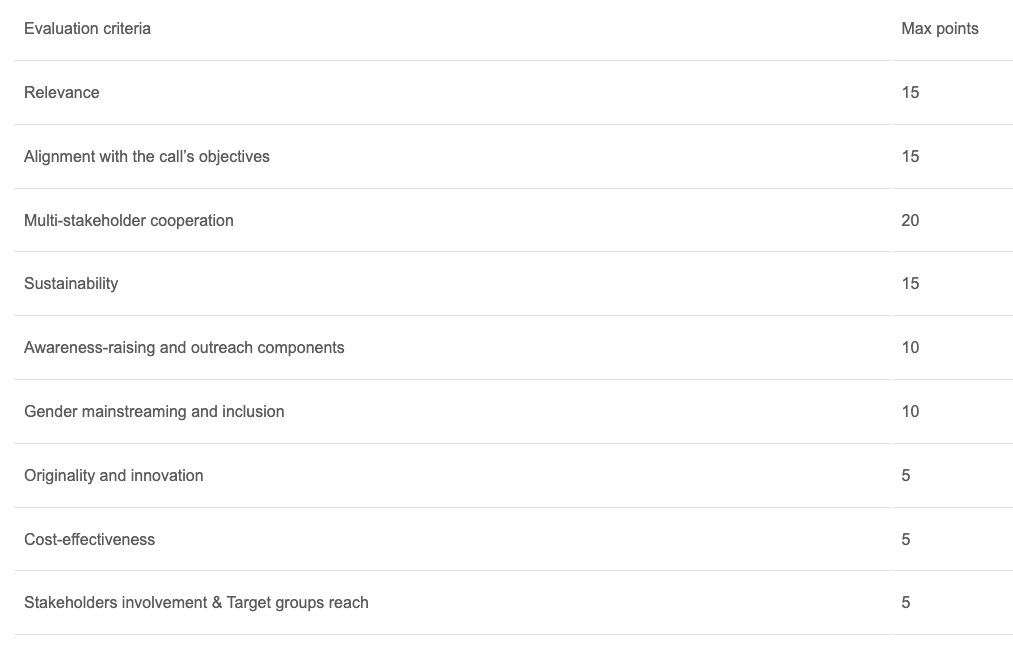This screenshot has width=1013, height=653.
Task: Click the 20 points value
Action: pyautogui.click(x=910, y=221)
